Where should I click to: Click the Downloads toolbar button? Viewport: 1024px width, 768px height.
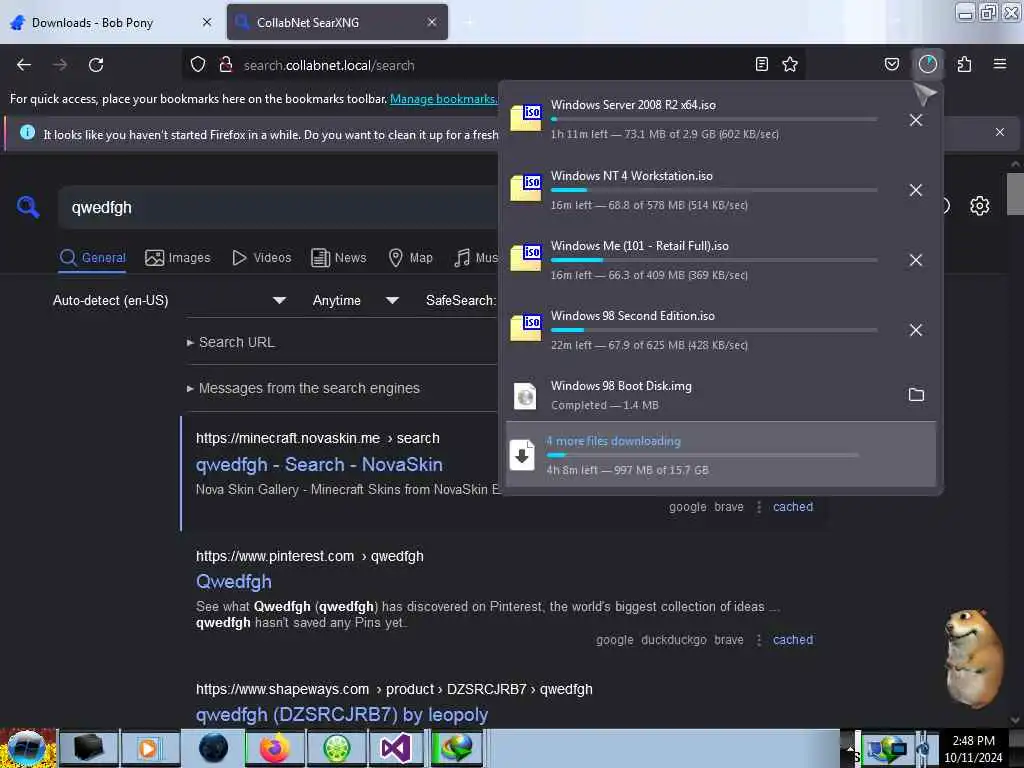(x=928, y=64)
